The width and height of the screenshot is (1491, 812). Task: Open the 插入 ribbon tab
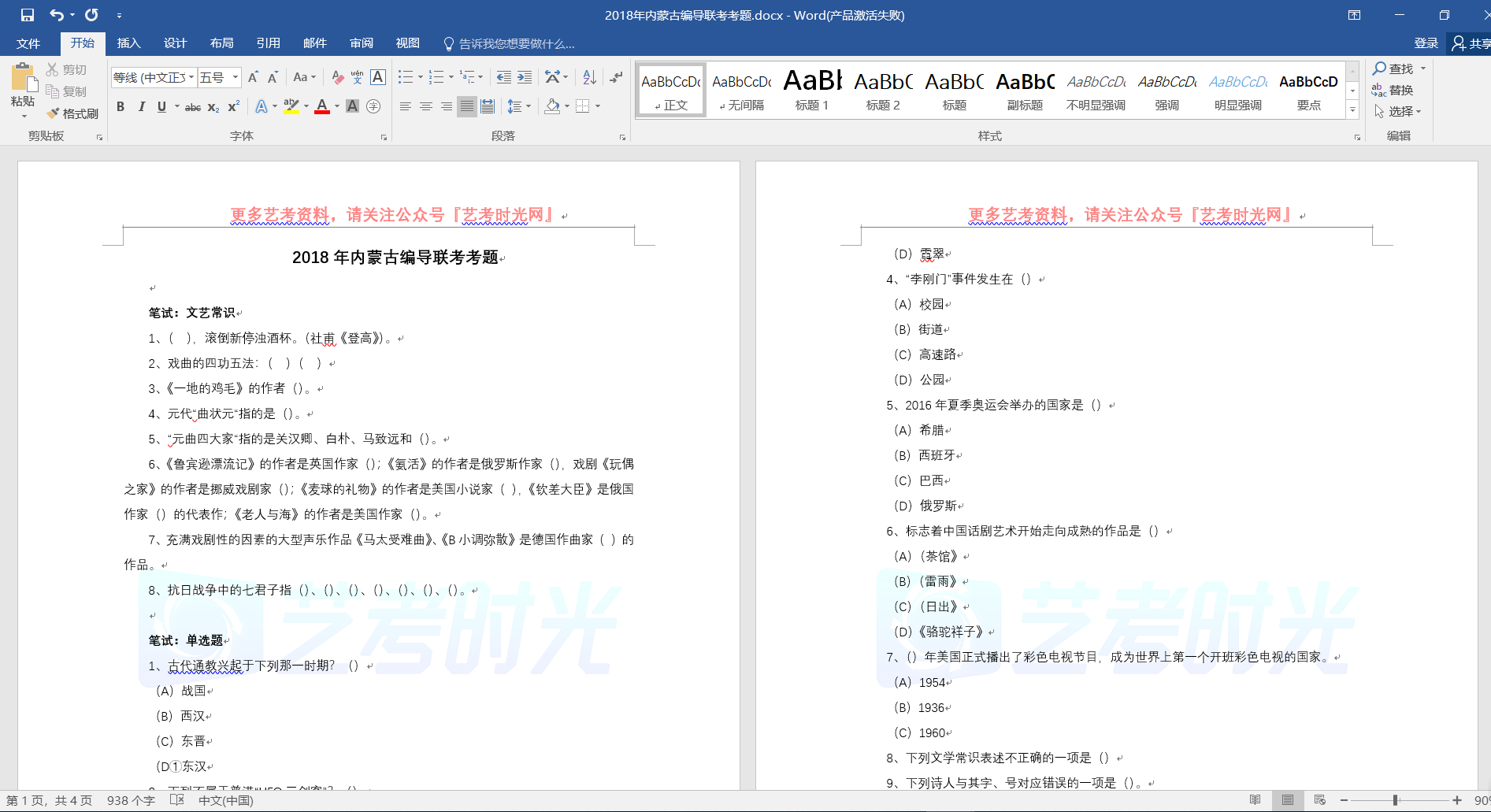coord(128,43)
